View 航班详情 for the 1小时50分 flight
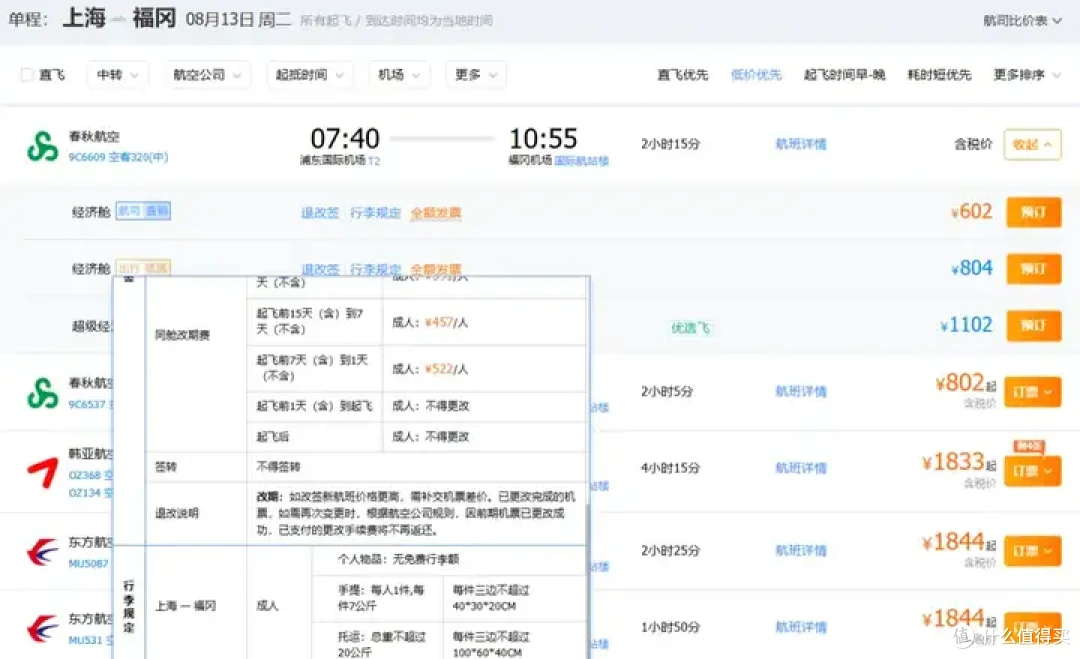1080x659 pixels. point(800,627)
